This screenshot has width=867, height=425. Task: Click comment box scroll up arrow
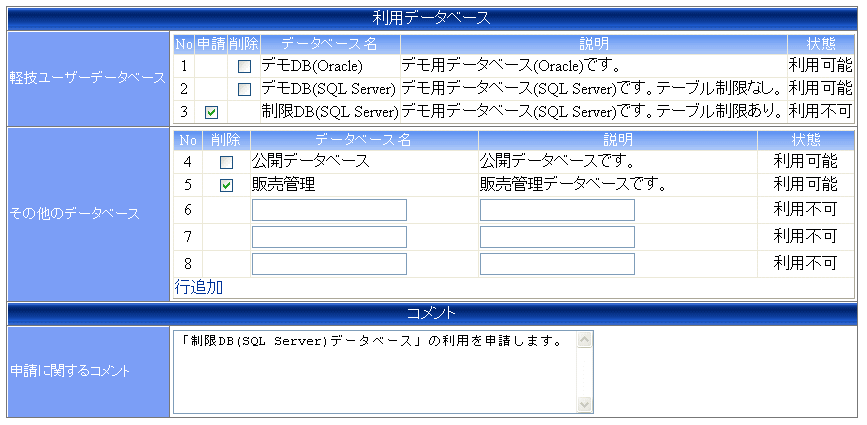[584, 339]
